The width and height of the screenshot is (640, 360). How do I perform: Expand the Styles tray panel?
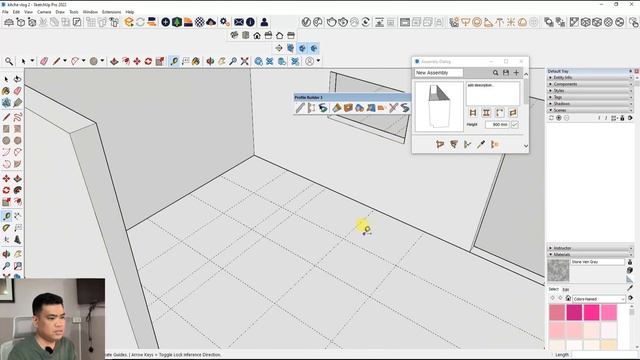coord(591,91)
